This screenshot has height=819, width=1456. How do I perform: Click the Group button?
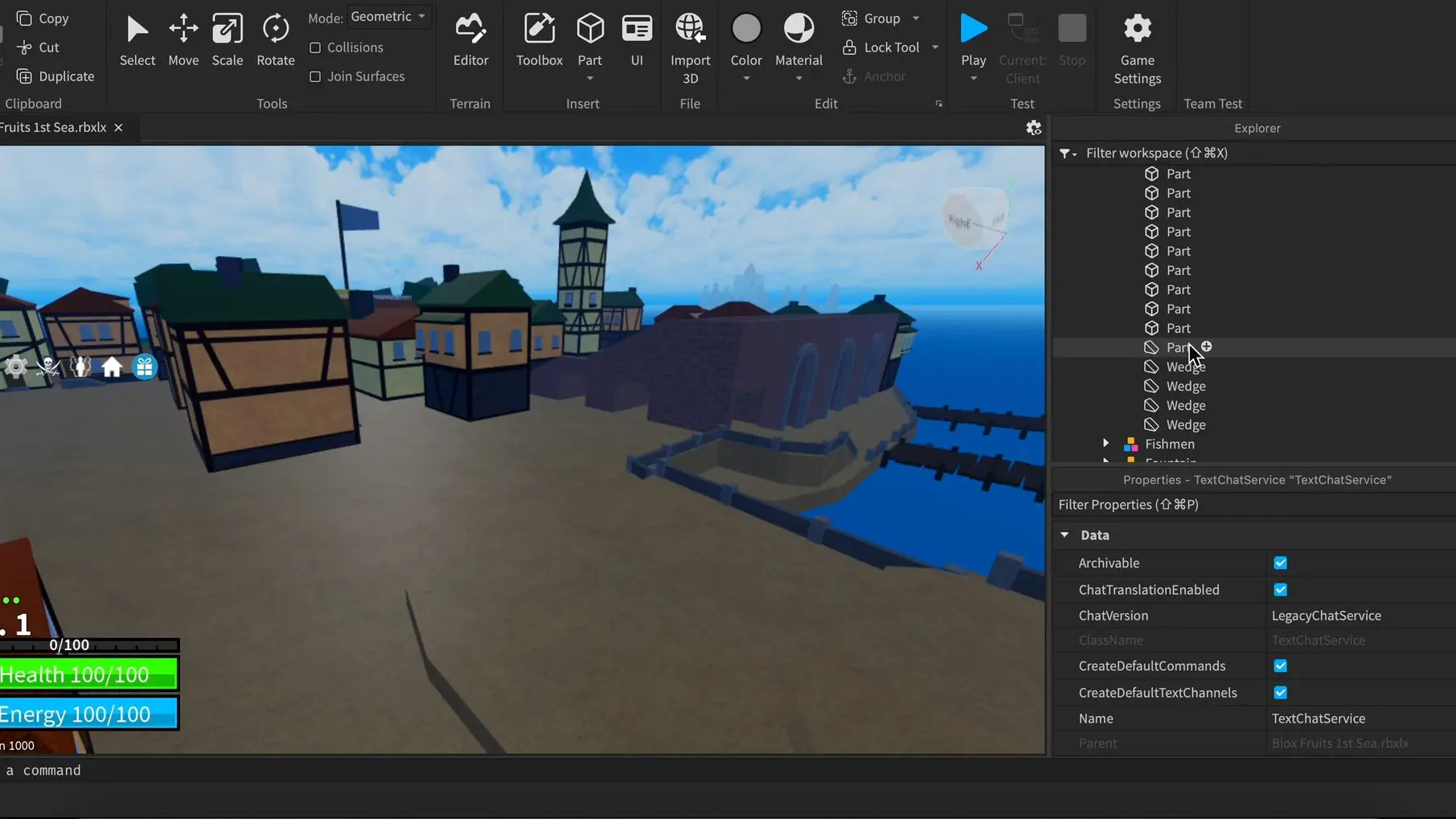pyautogui.click(x=872, y=18)
